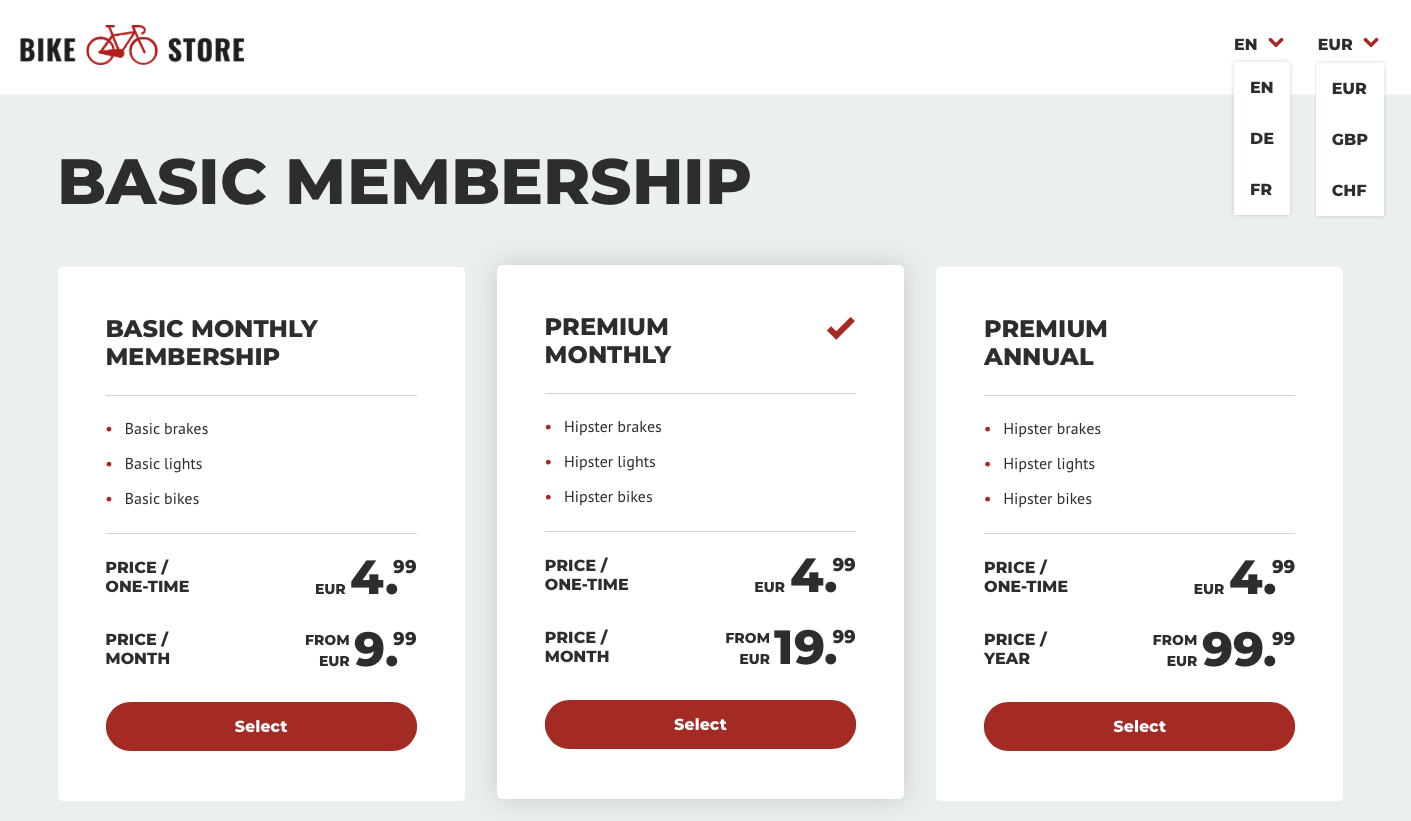Viewport: 1411px width, 821px height.
Task: Pick EN in the language dropdown list
Action: click(1262, 88)
